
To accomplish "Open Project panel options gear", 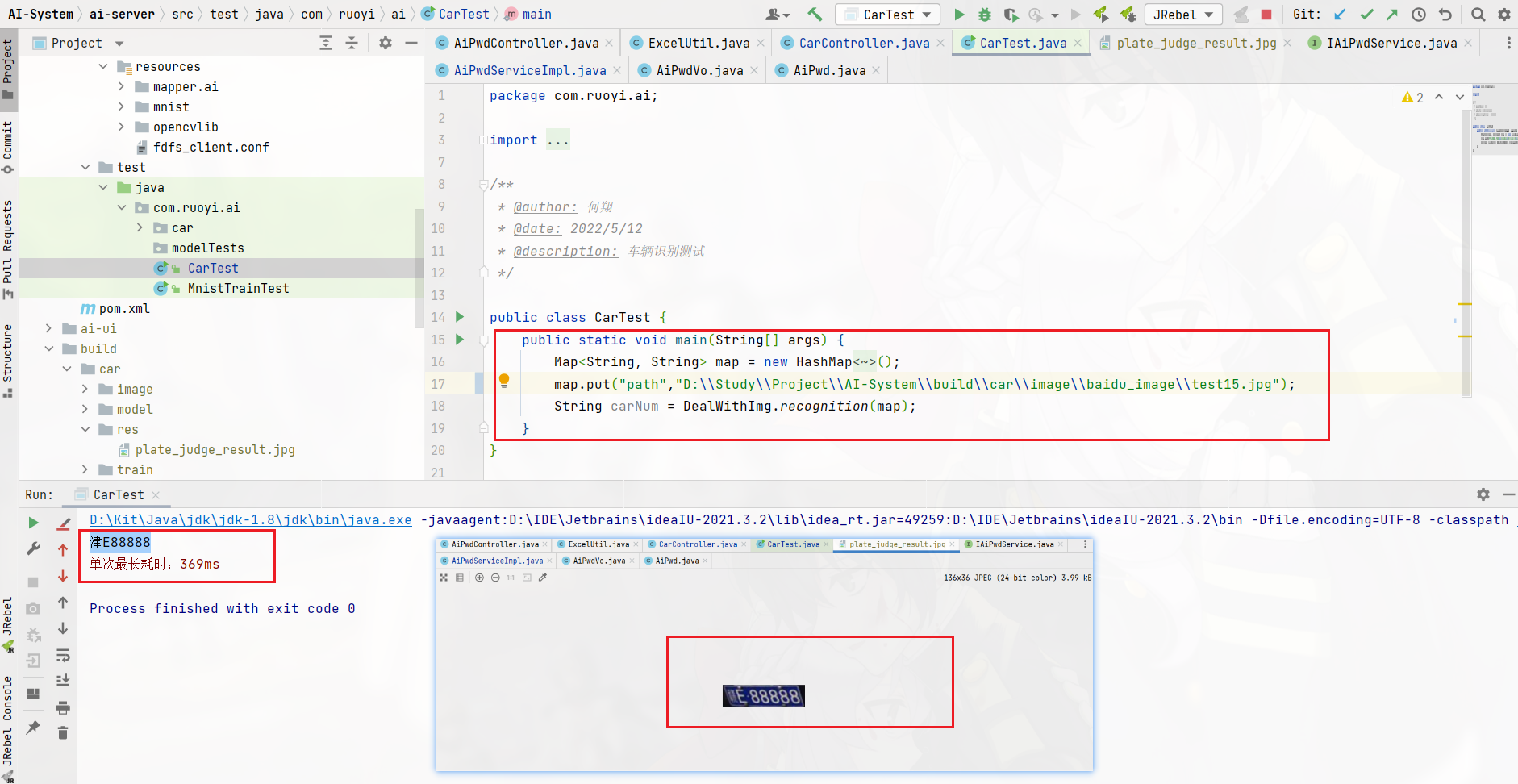I will [386, 43].
